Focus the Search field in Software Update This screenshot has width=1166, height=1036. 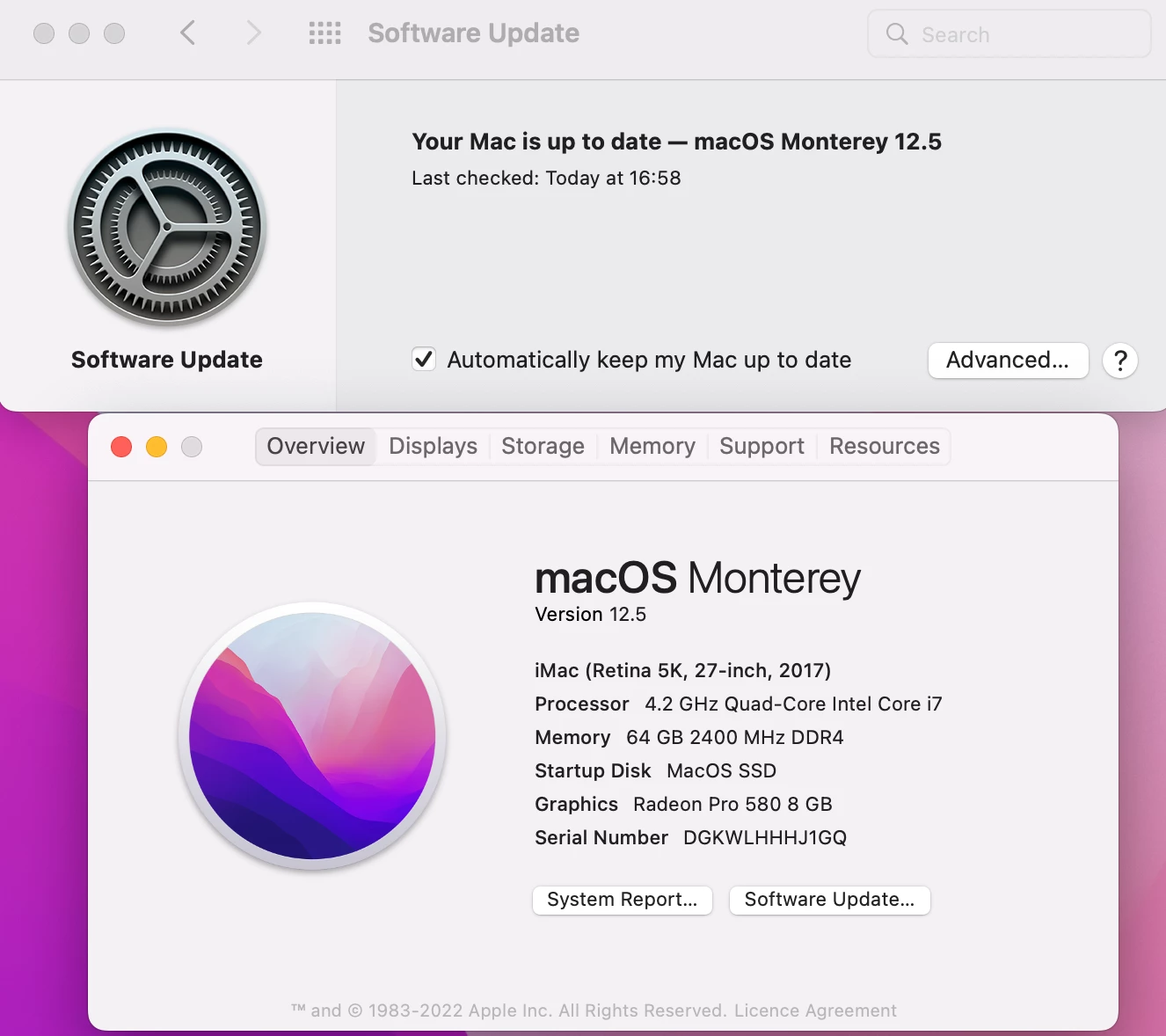point(1009,34)
